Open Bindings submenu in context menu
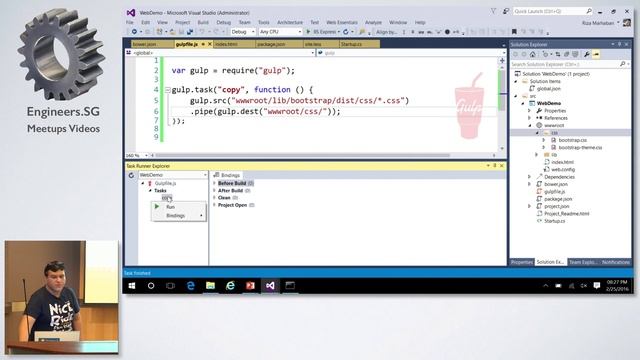The image size is (640, 360). pyautogui.click(x=179, y=216)
